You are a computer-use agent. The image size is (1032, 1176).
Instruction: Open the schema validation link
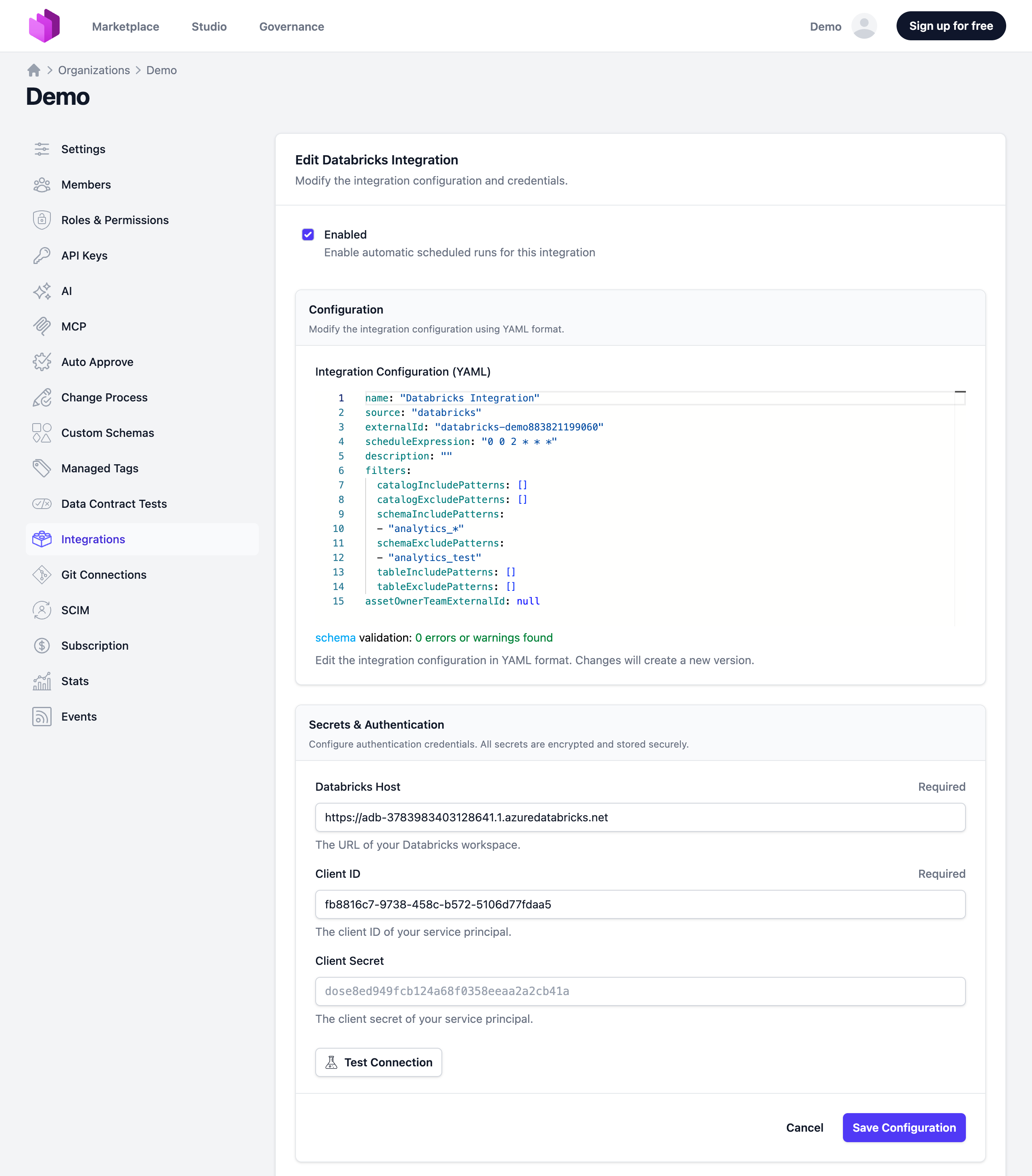point(335,638)
